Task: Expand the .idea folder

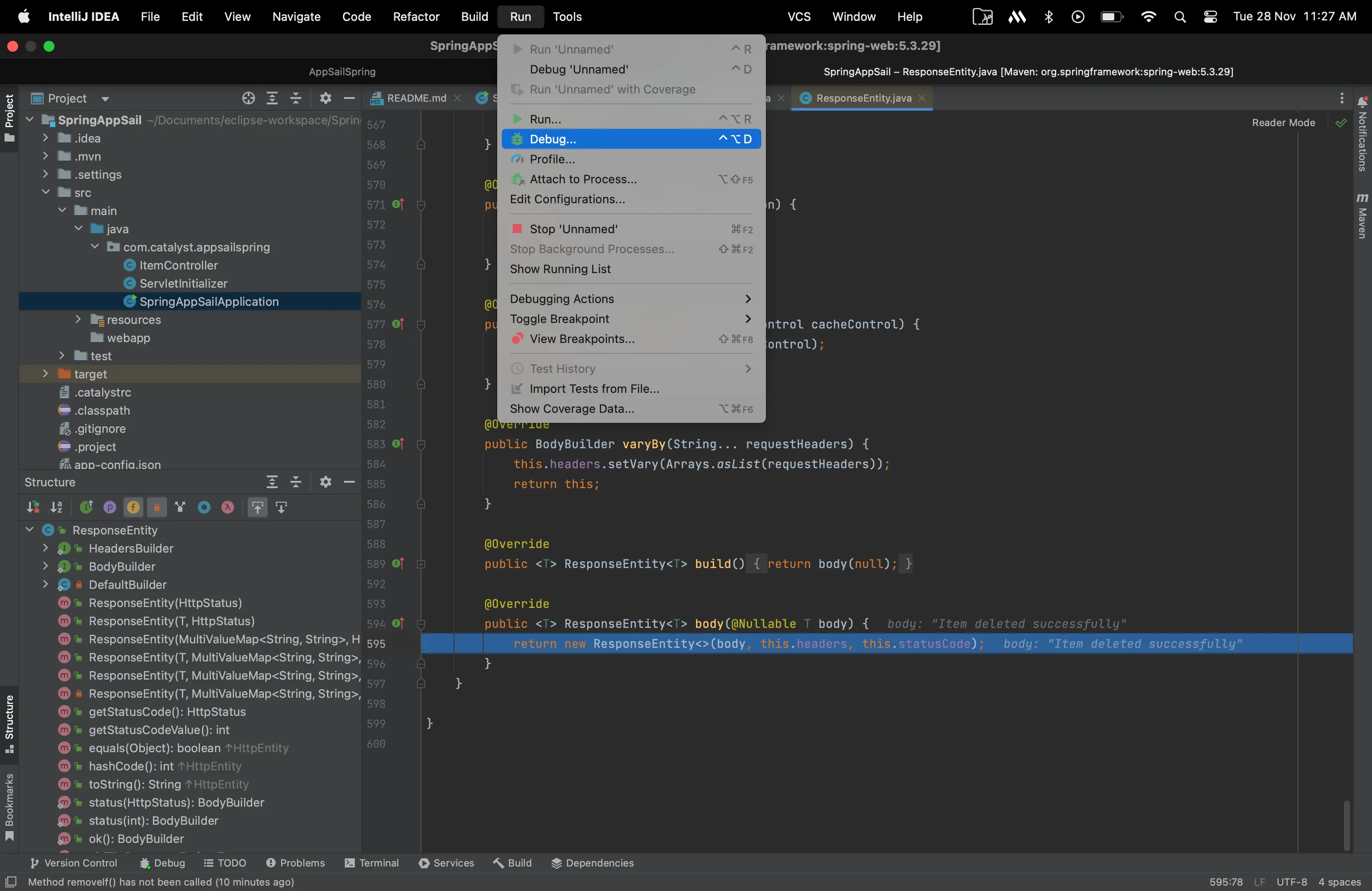Action: tap(45, 138)
